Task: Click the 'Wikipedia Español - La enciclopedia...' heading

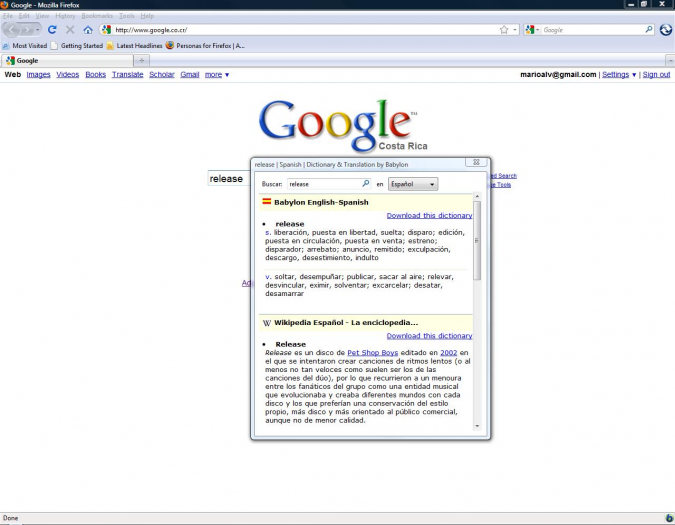Action: [346, 323]
